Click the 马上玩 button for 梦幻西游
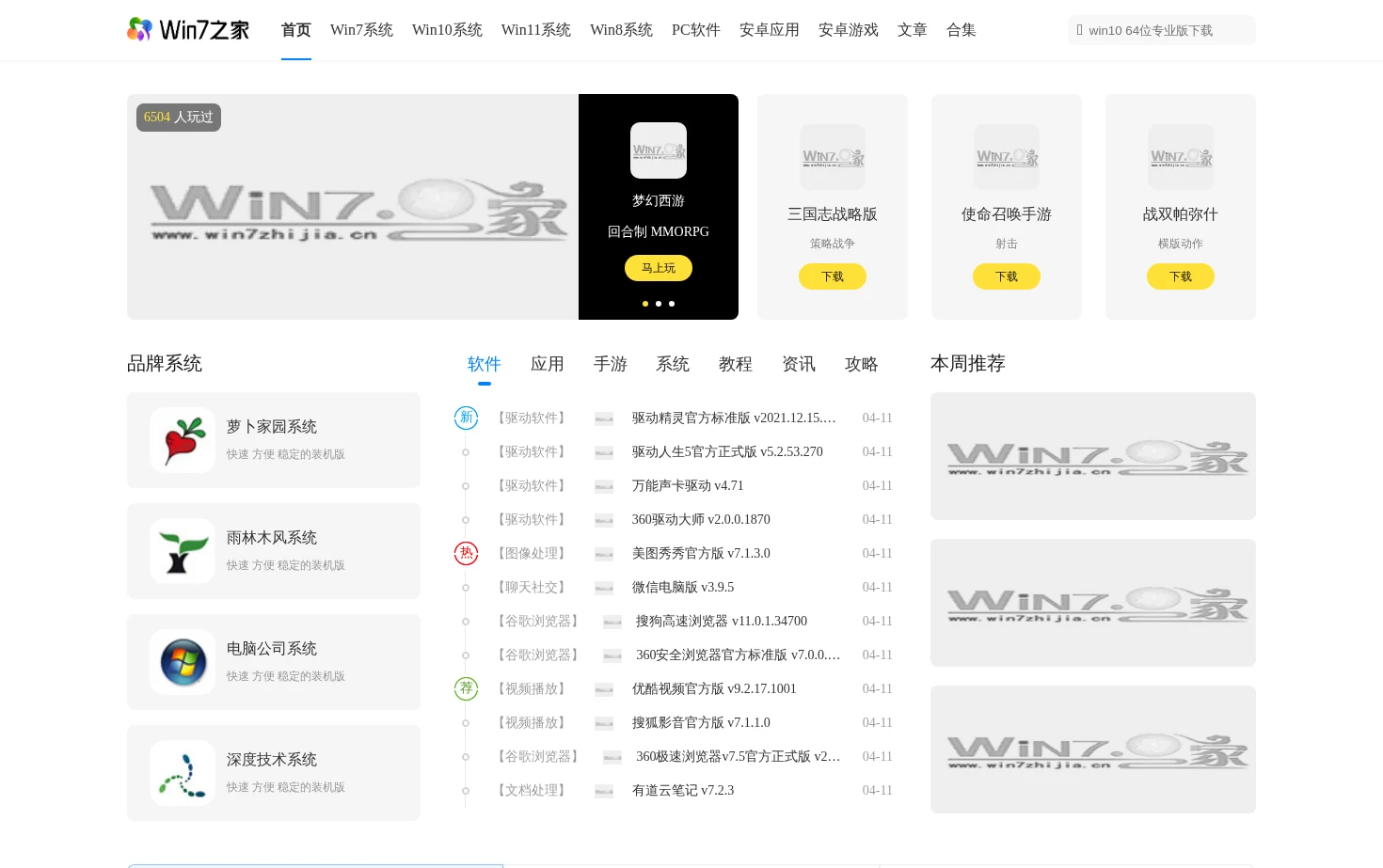Viewport: 1383px width, 868px height. 659,268
